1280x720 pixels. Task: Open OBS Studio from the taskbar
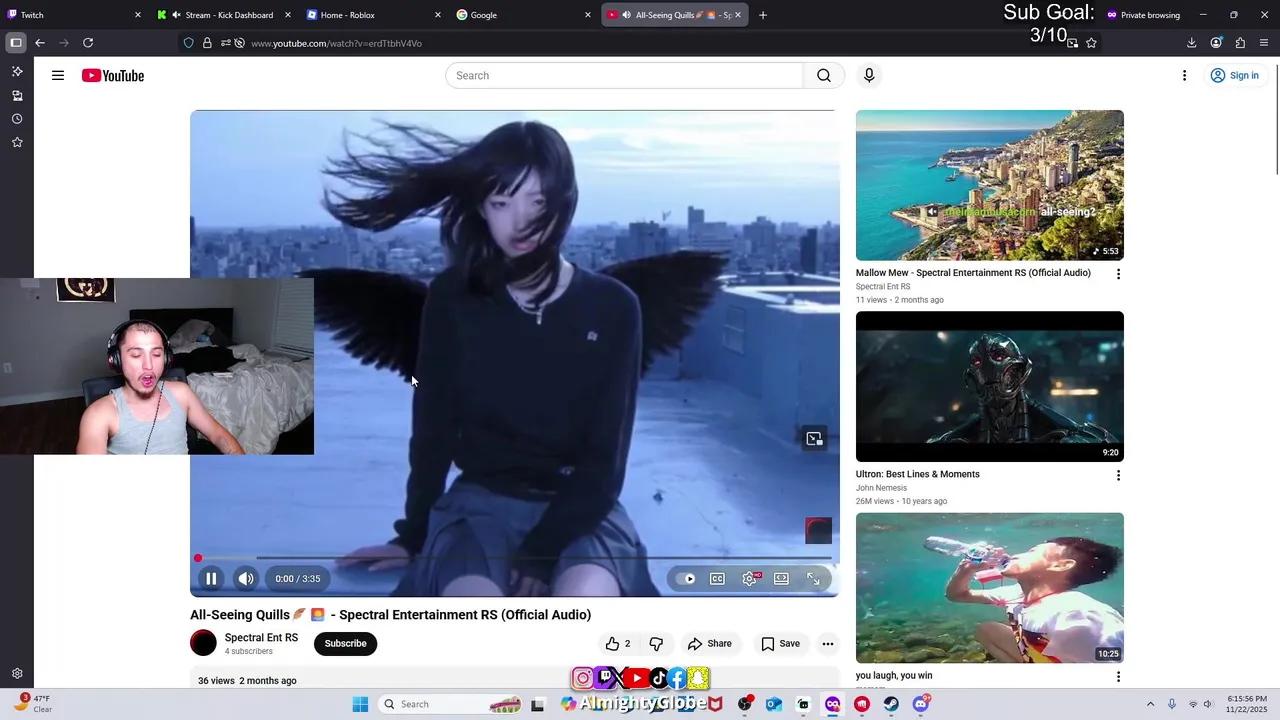coord(744,704)
